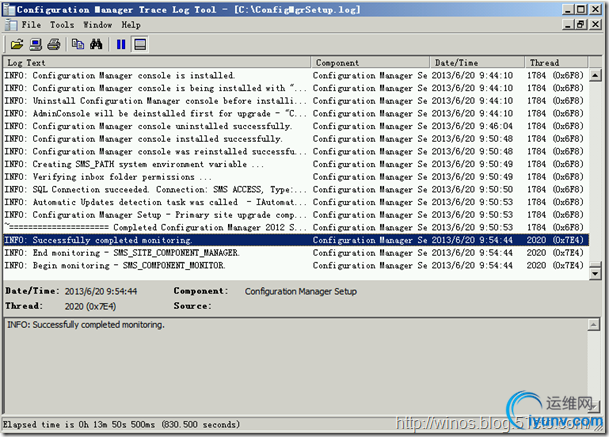Select row 'End monitoring - SMS_SITE_COMPONENT_MANAGER.'
The image size is (609, 437).
[296, 252]
